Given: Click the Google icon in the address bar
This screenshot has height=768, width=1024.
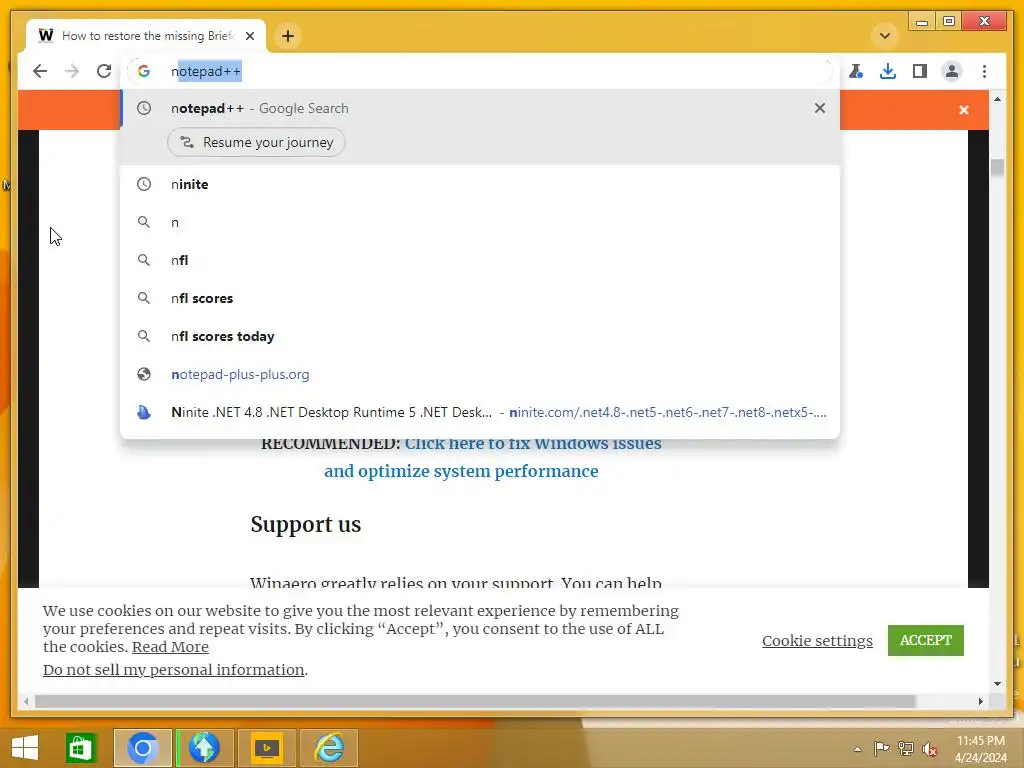Looking at the screenshot, I should click(x=144, y=71).
